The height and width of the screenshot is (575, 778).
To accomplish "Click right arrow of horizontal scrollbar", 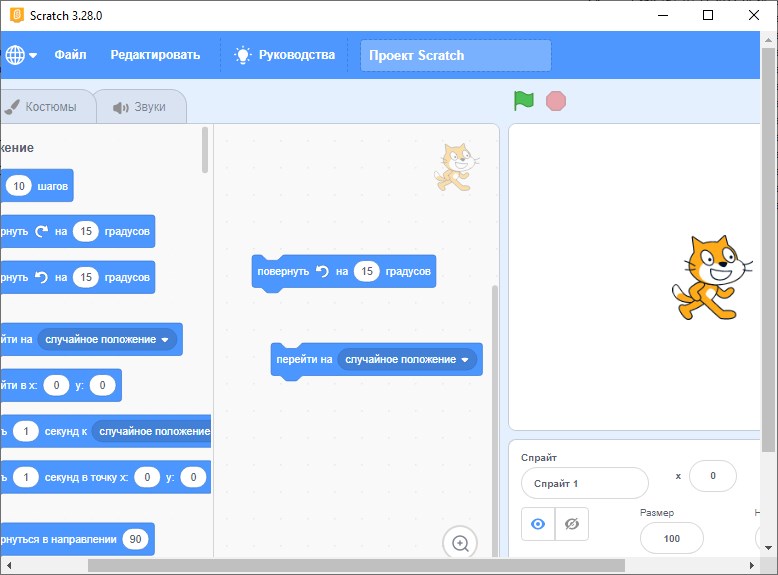I will 752,565.
